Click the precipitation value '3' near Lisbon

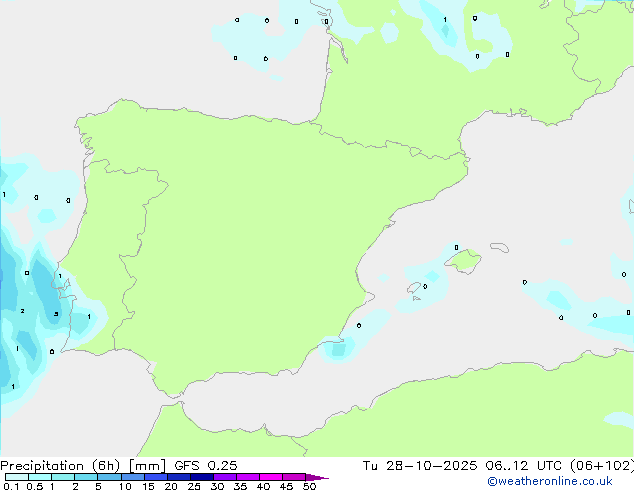coord(56,314)
